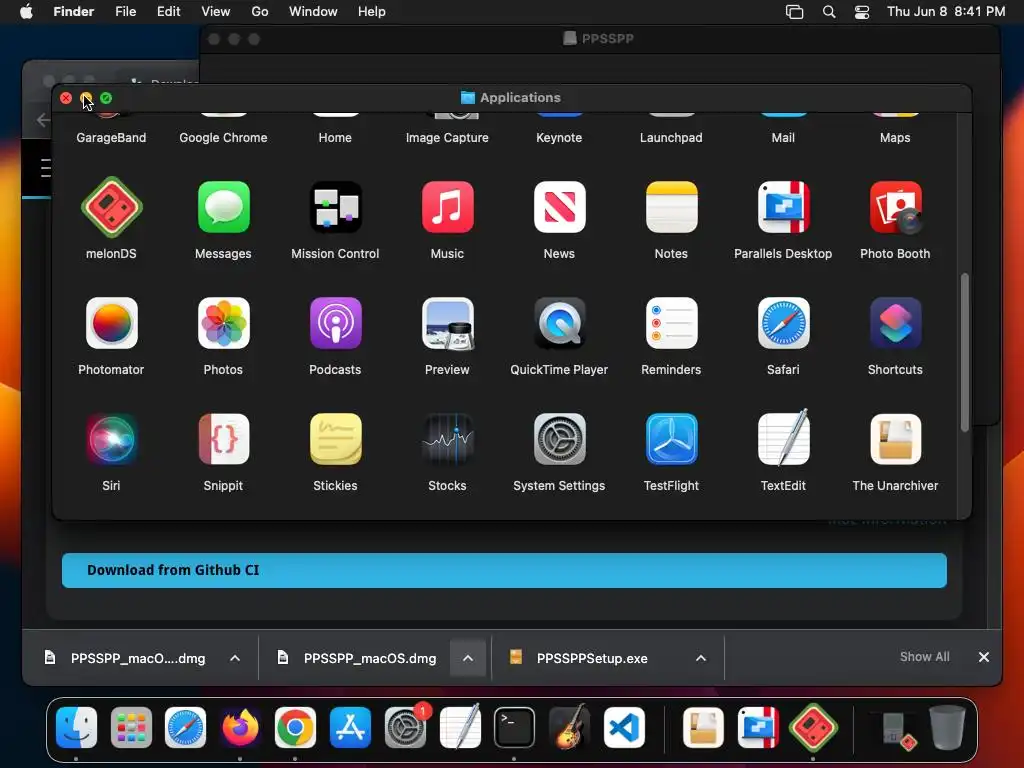Click the PPSSPP window title bar

tap(600, 39)
